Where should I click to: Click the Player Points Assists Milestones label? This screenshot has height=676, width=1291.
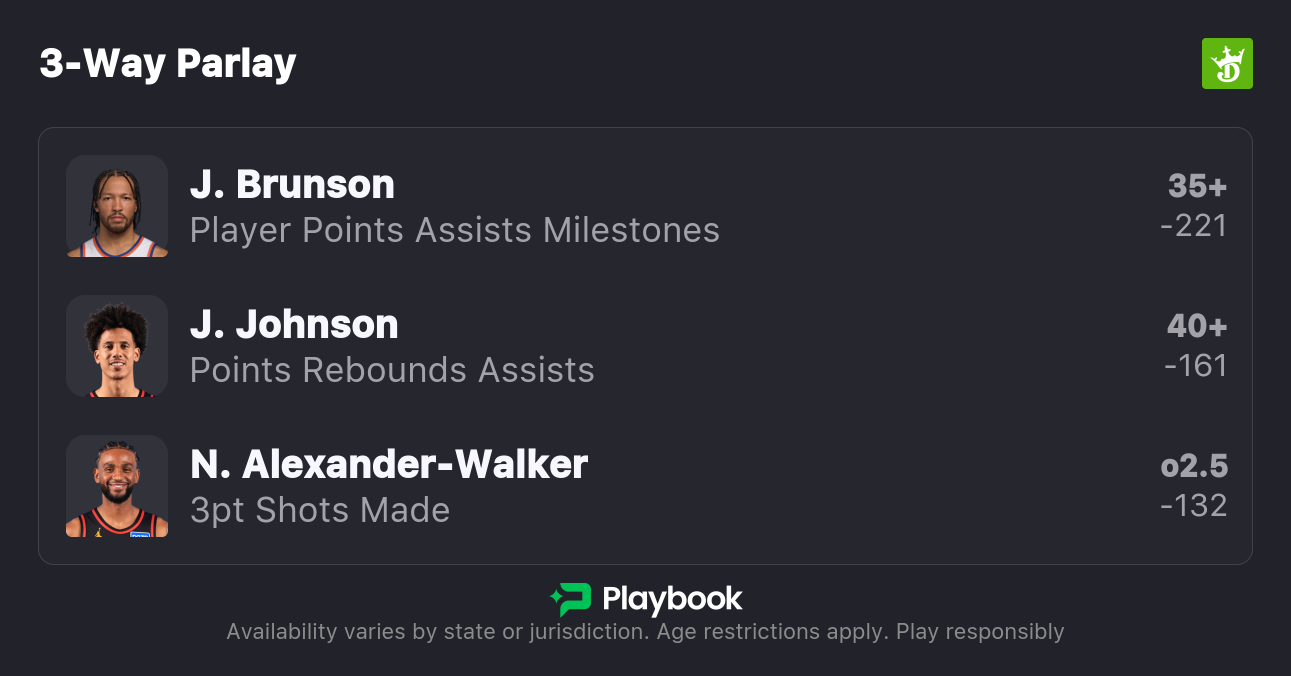point(455,230)
